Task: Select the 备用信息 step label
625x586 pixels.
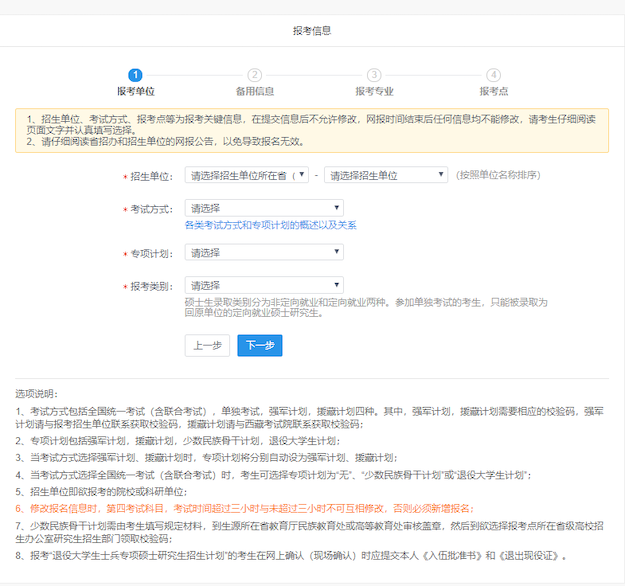Action: pyautogui.click(x=254, y=91)
